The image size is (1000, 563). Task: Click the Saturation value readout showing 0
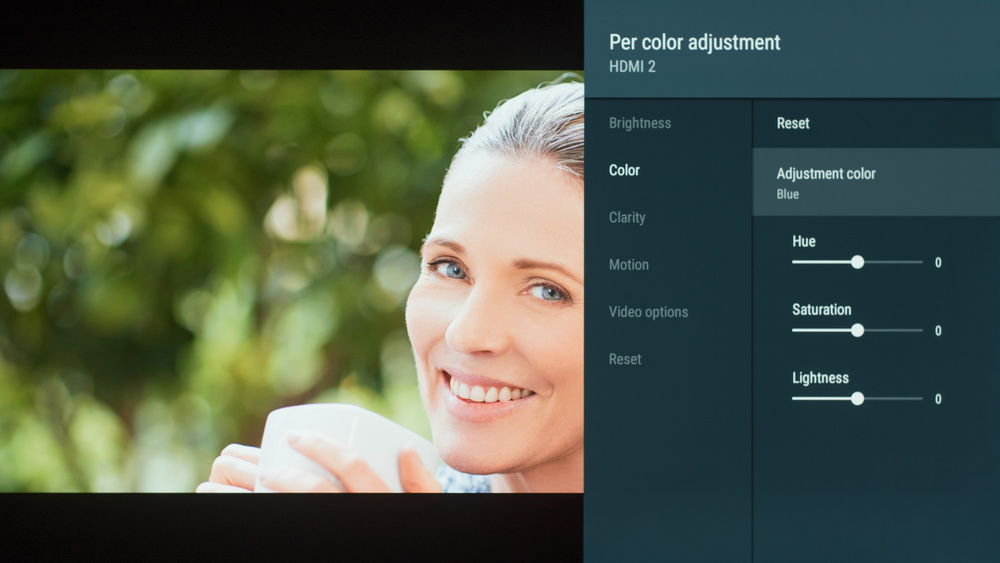point(938,331)
